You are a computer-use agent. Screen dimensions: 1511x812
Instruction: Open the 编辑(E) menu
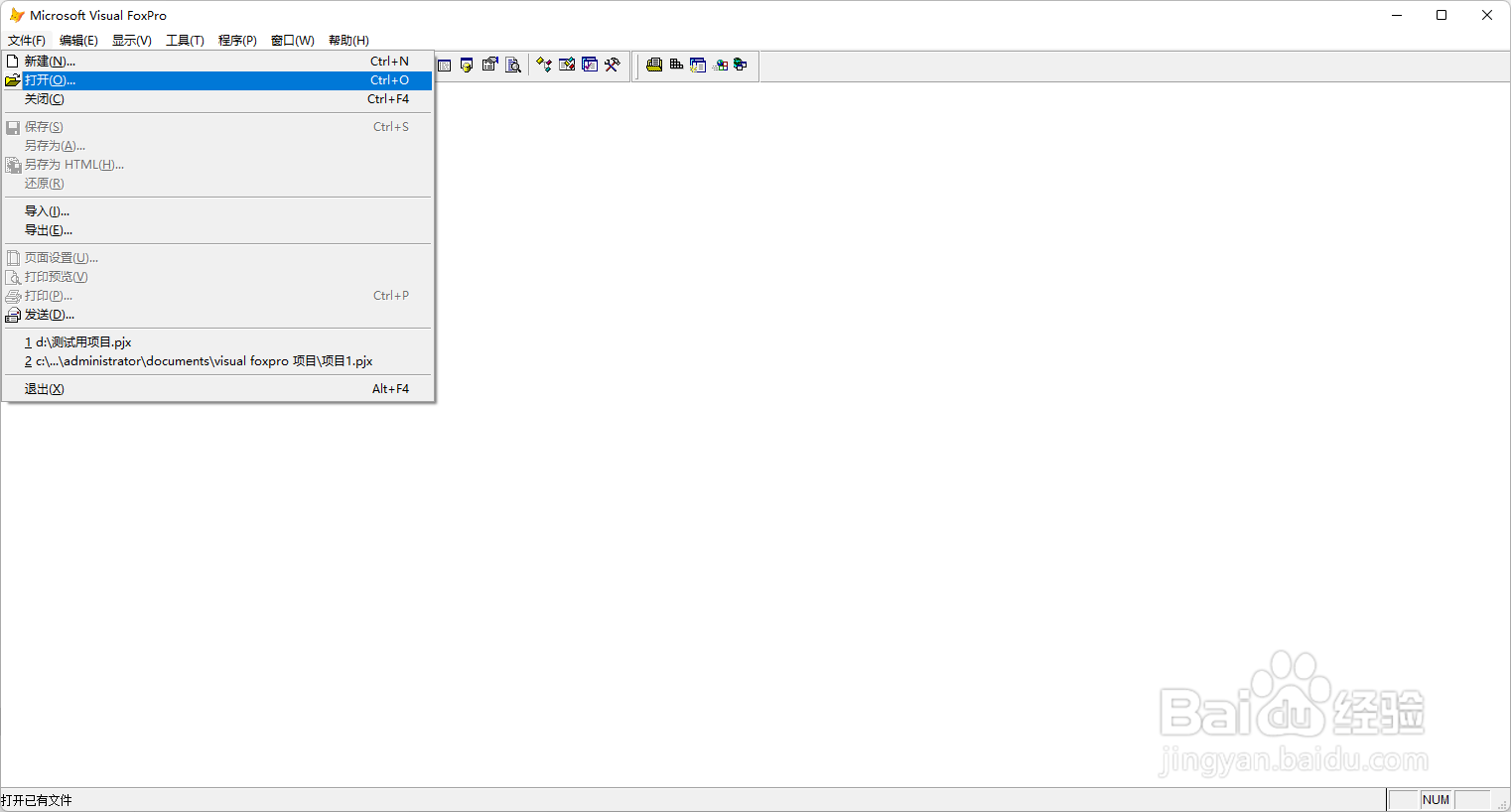pyautogui.click(x=78, y=41)
